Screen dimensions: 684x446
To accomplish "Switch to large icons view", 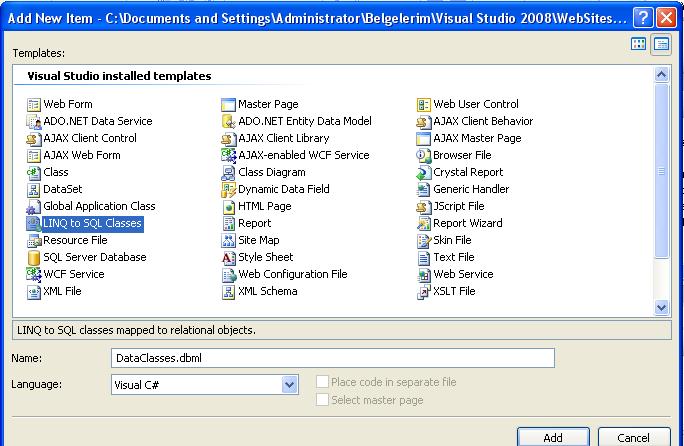I will click(639, 44).
